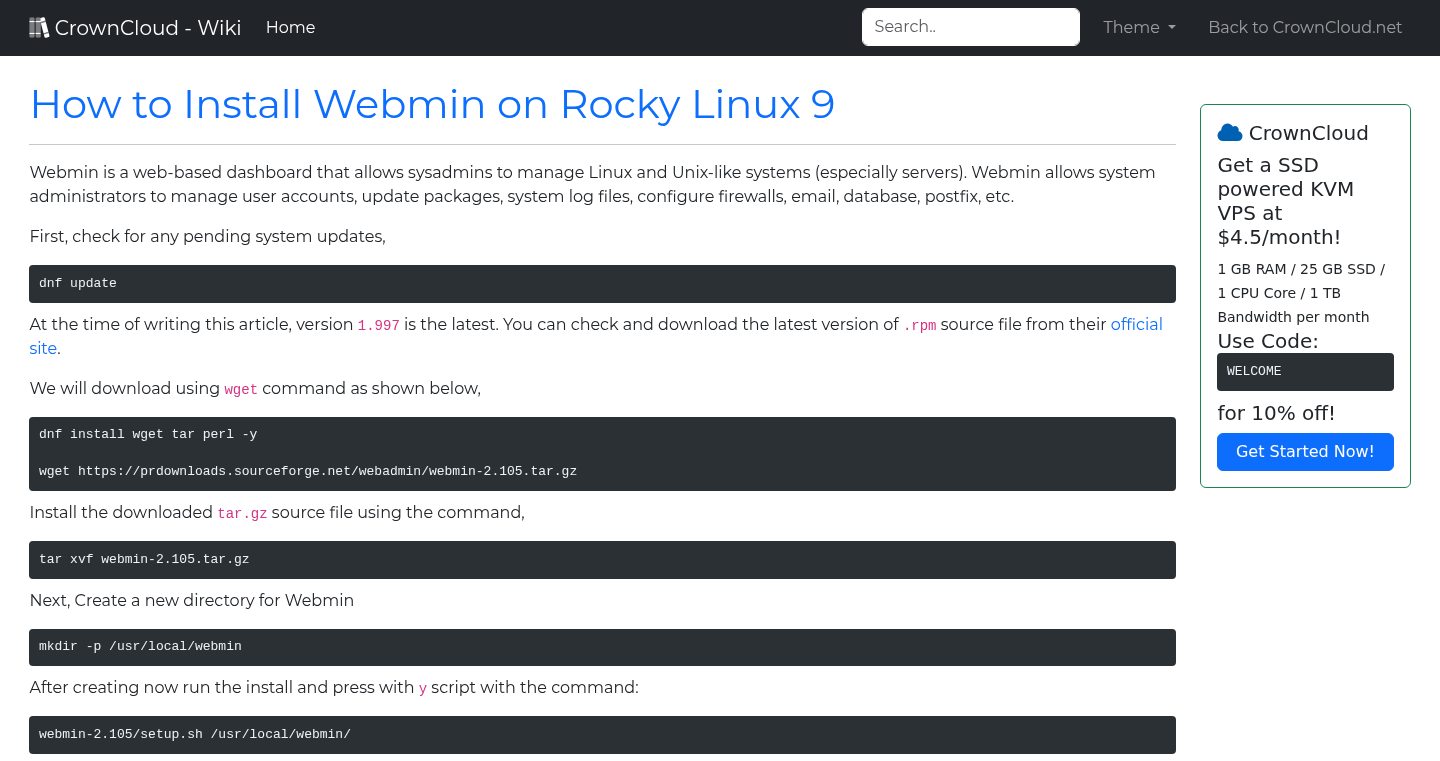Click the tar xvf extraction command block
The width and height of the screenshot is (1440, 761).
tap(601, 559)
